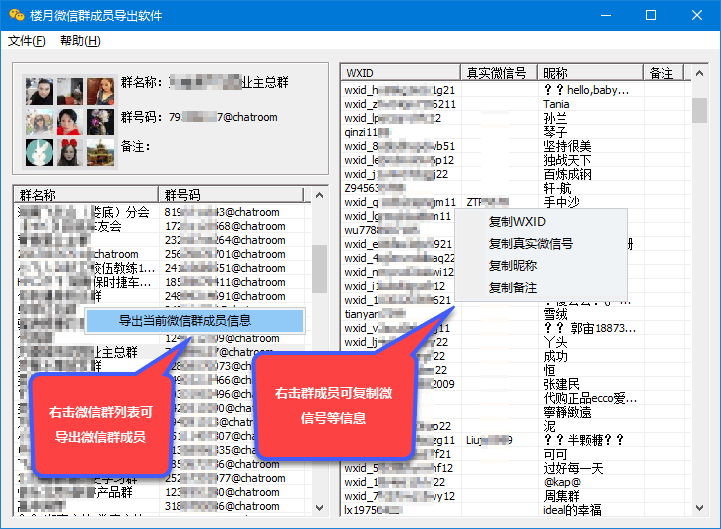721x529 pixels.
Task: Select member row with nickname 独战天下
Action: pos(516,160)
